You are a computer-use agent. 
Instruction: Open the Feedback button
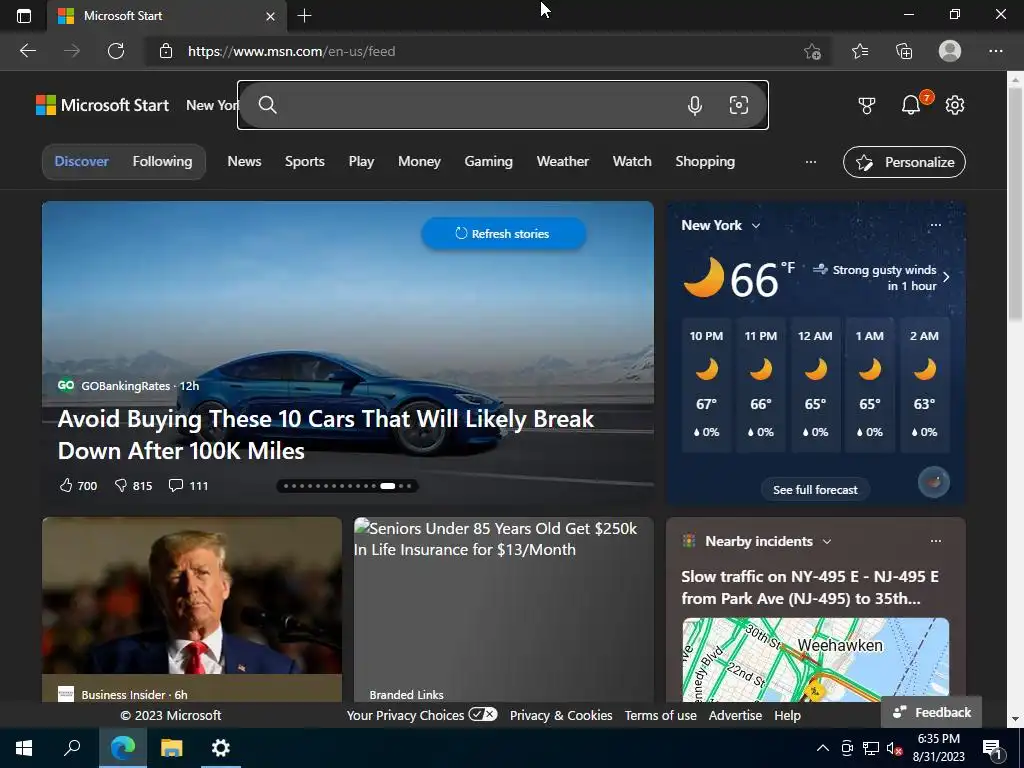point(931,712)
